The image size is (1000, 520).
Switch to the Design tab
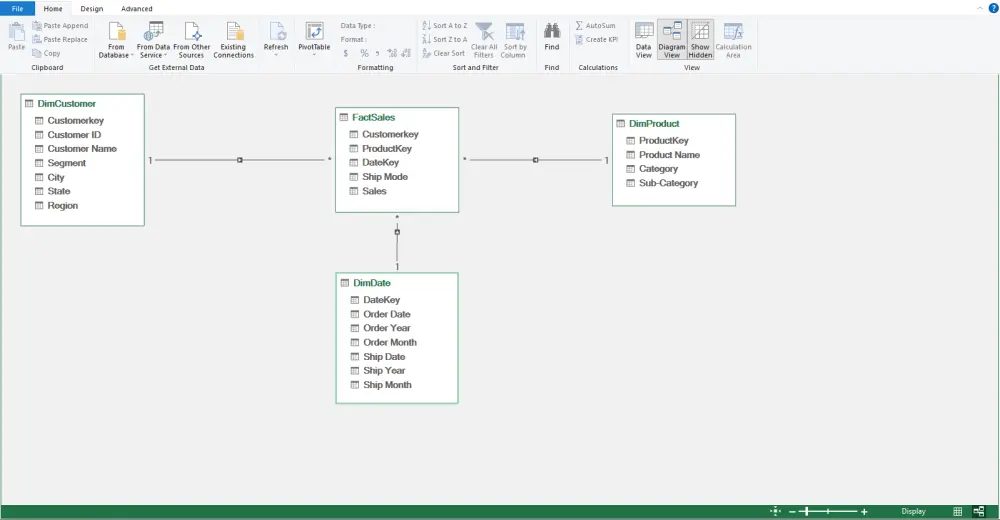click(92, 9)
